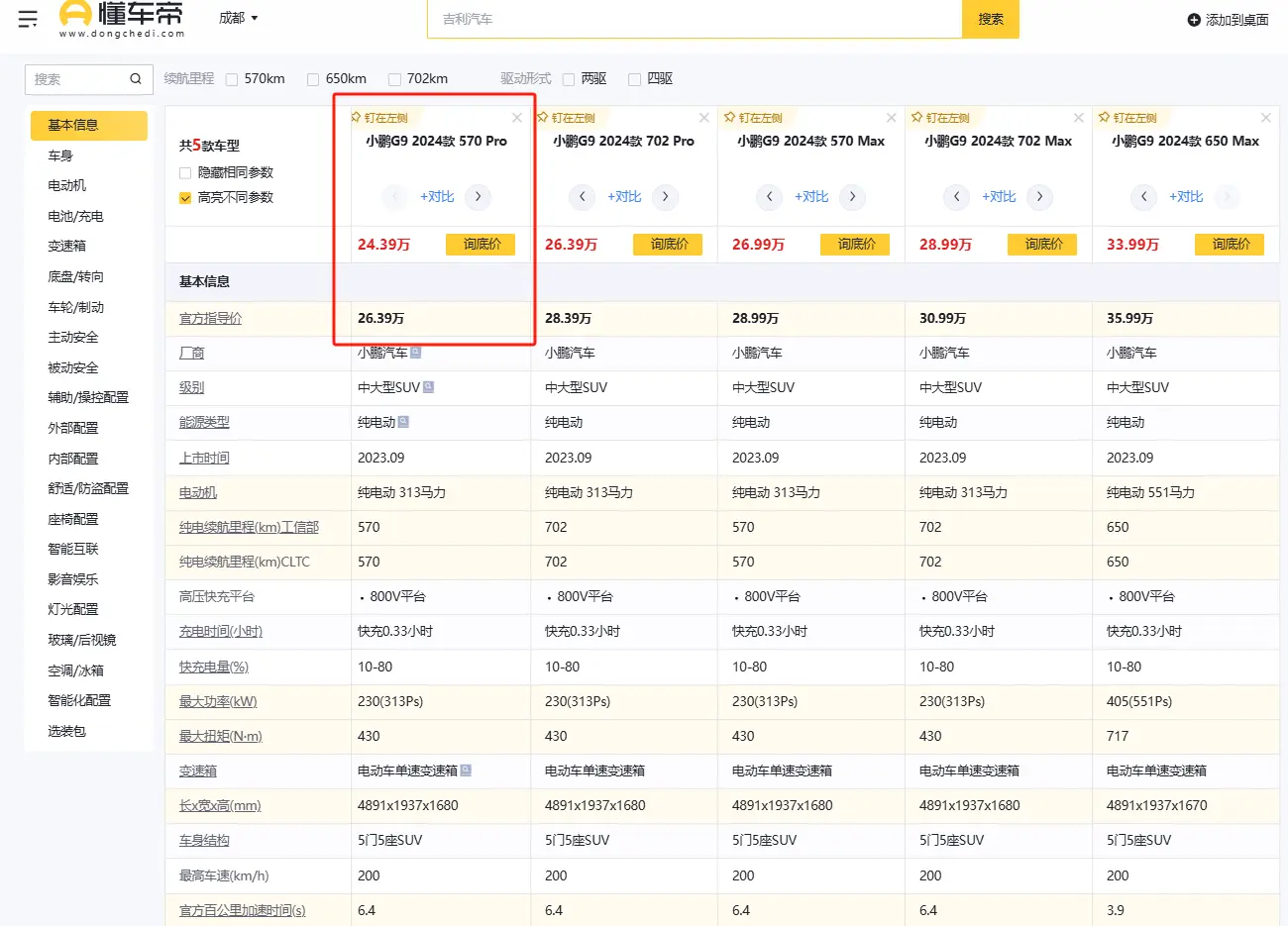Pin the 702 Pro column to left
The width and height of the screenshot is (1288, 926).
coord(567,118)
